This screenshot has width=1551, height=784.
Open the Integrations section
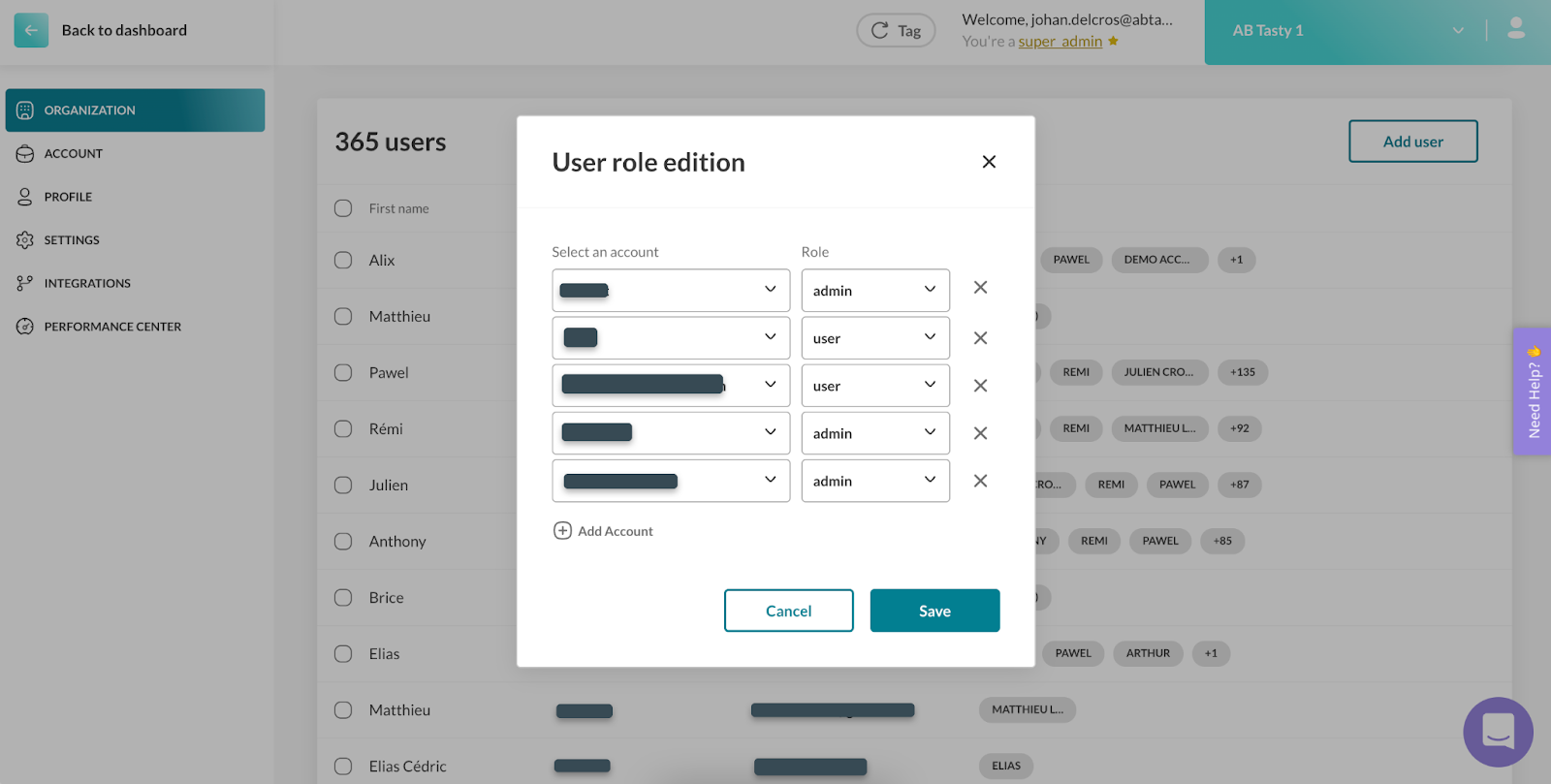[x=86, y=283]
